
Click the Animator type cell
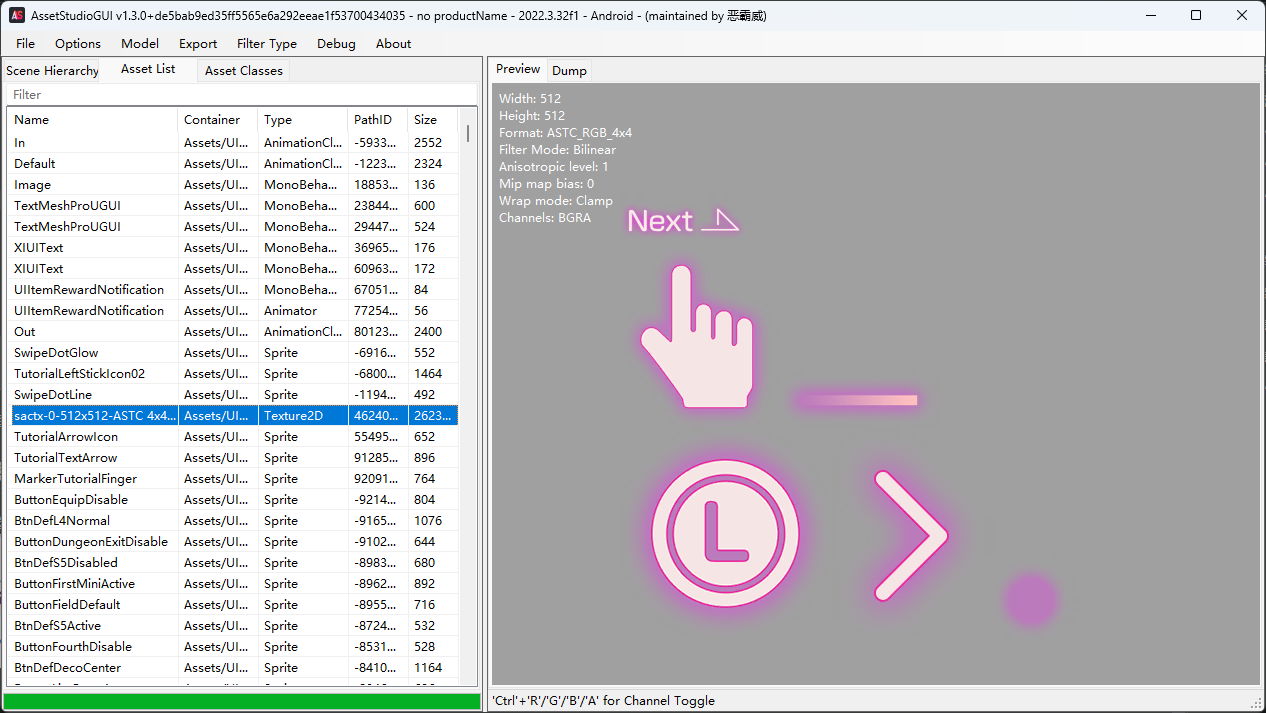[x=303, y=311]
